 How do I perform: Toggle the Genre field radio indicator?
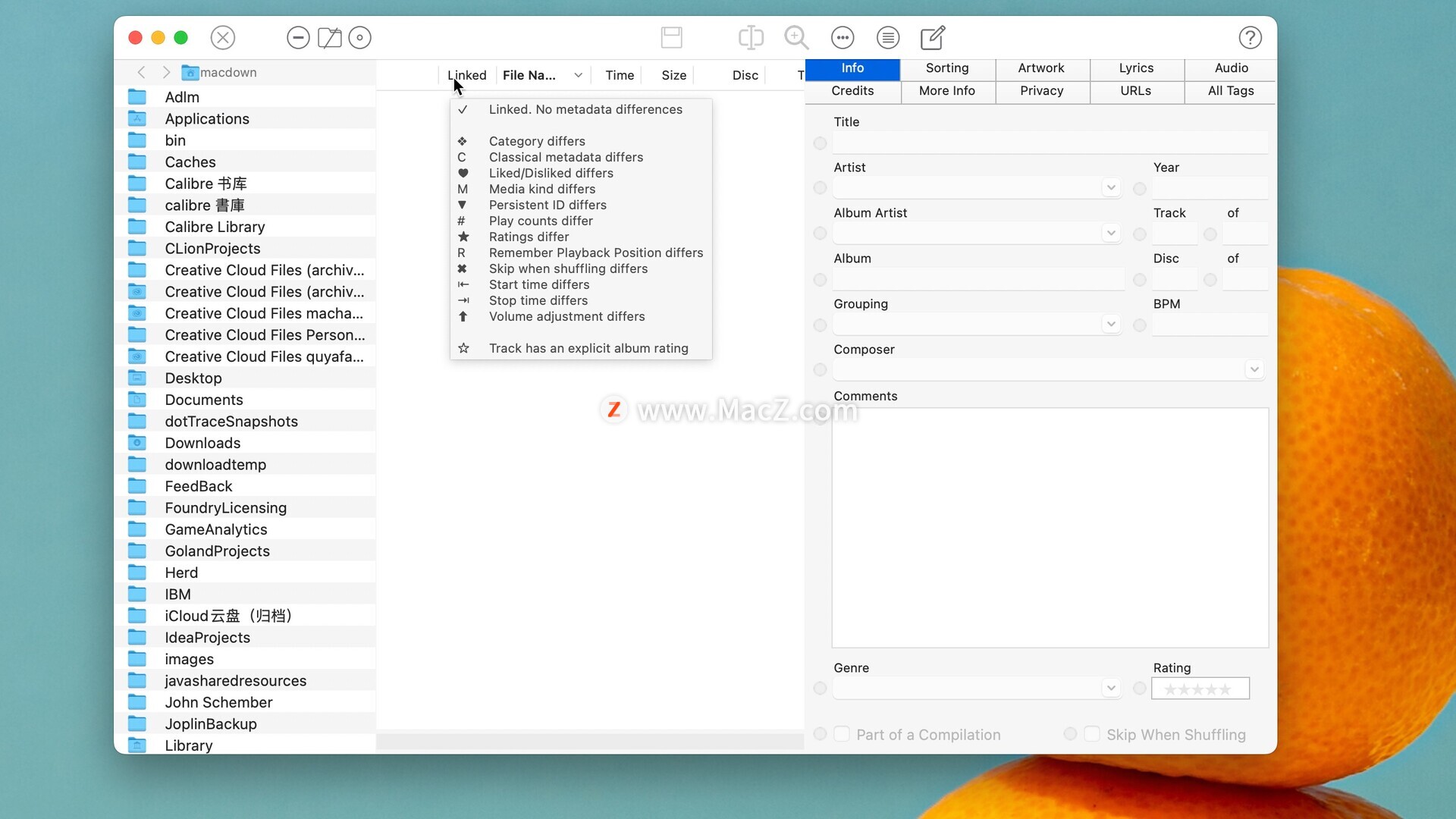(x=820, y=688)
